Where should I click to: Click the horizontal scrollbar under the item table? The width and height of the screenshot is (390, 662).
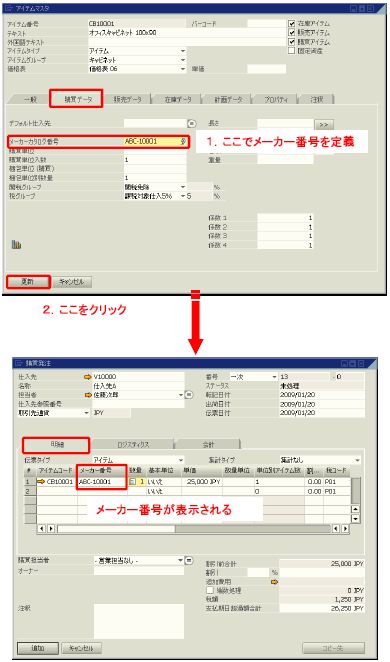[194, 529]
